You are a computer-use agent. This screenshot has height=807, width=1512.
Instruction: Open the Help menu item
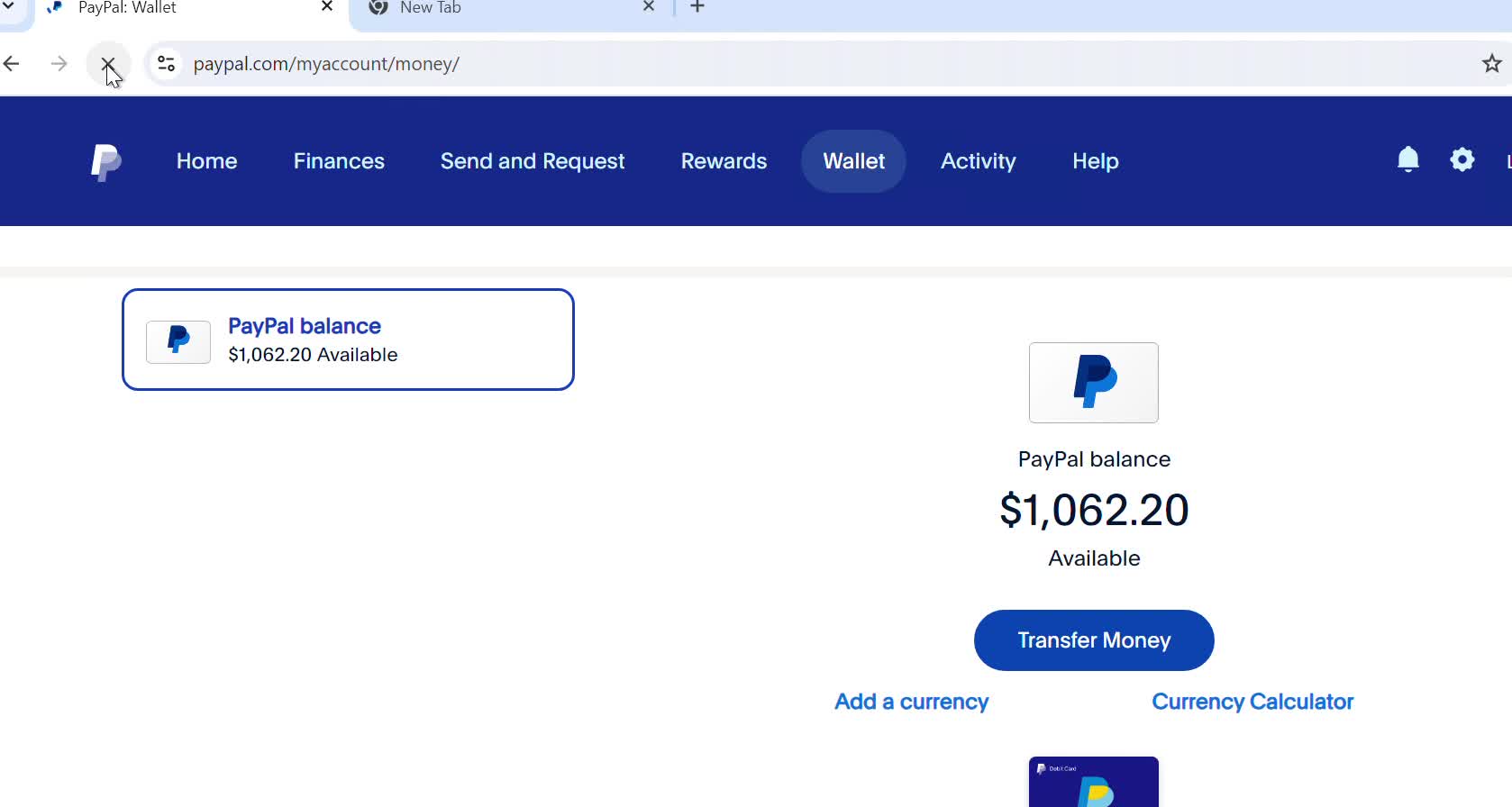click(x=1096, y=161)
